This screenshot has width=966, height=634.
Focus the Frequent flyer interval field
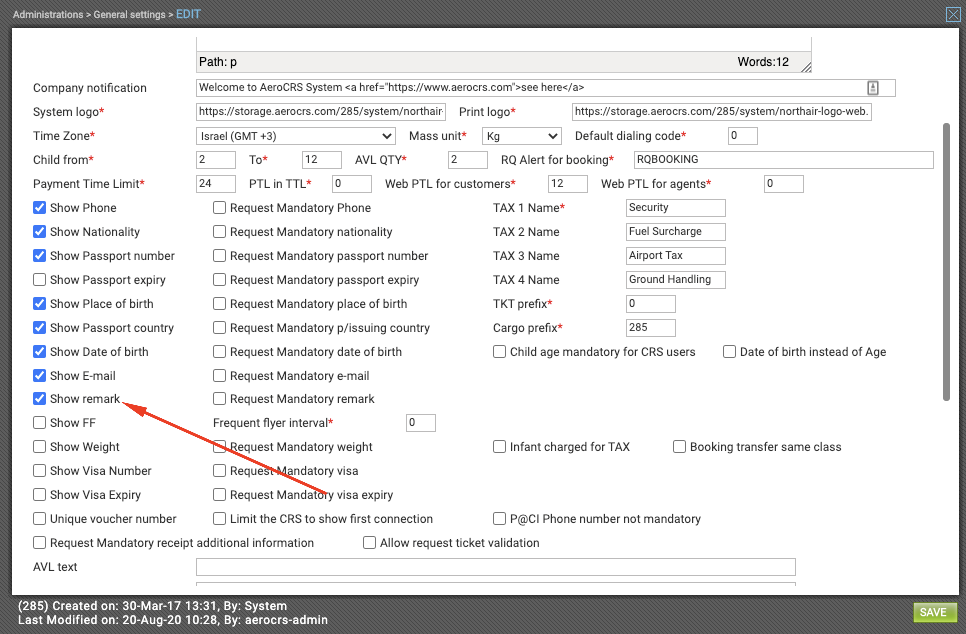coord(421,423)
